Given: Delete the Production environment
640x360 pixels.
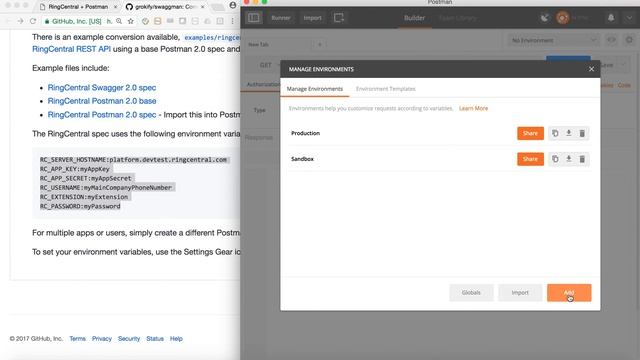Looking at the screenshot, I should 582,133.
